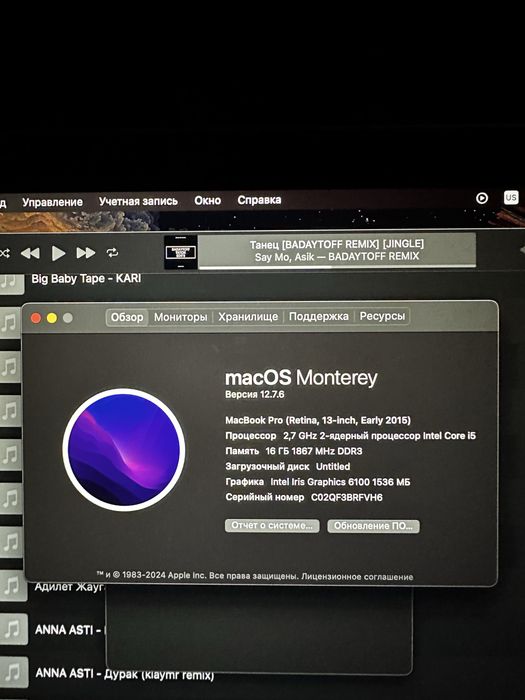Minimize the About This Mac window
Image resolution: width=525 pixels, height=700 pixels.
[52, 318]
